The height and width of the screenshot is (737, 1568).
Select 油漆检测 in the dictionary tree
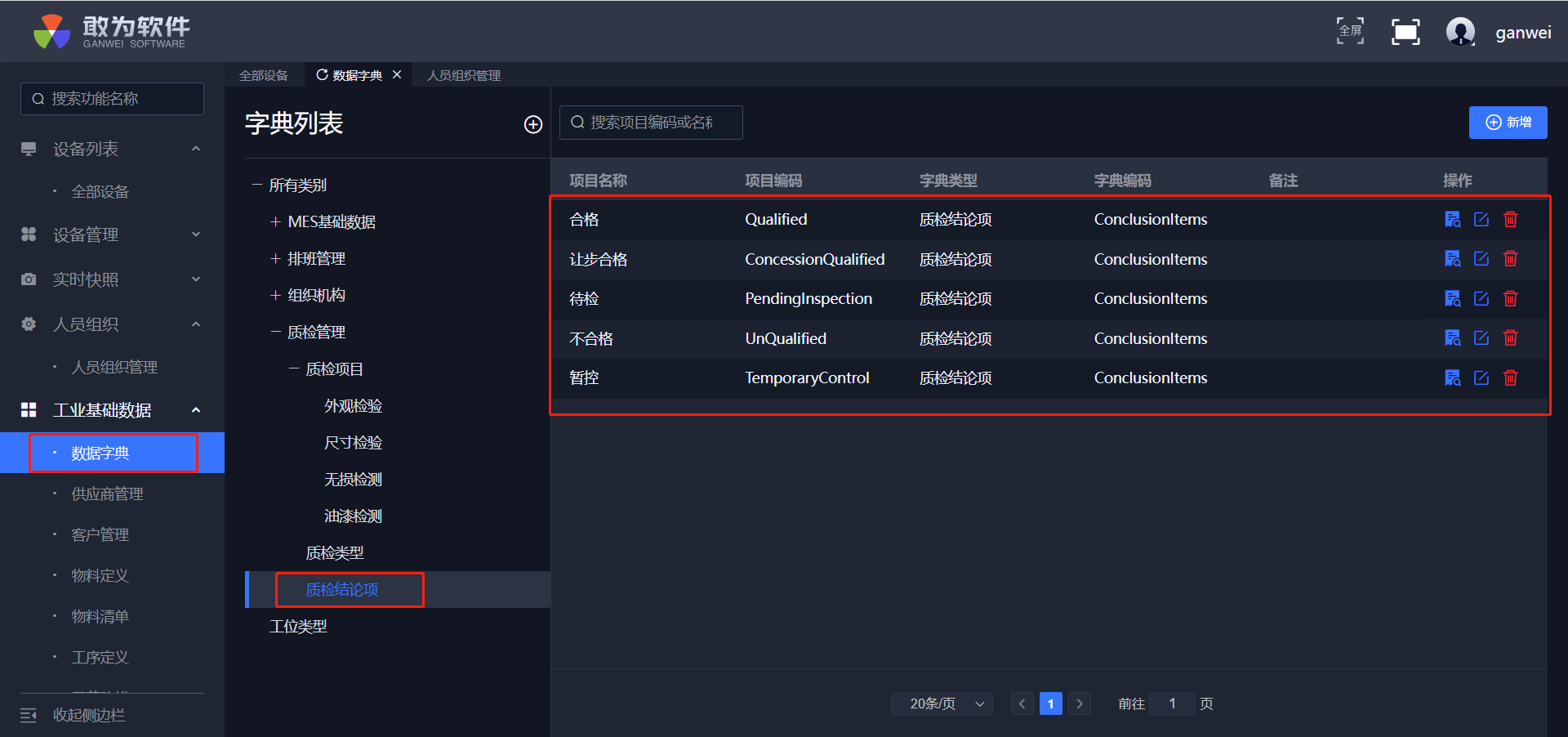click(x=353, y=516)
